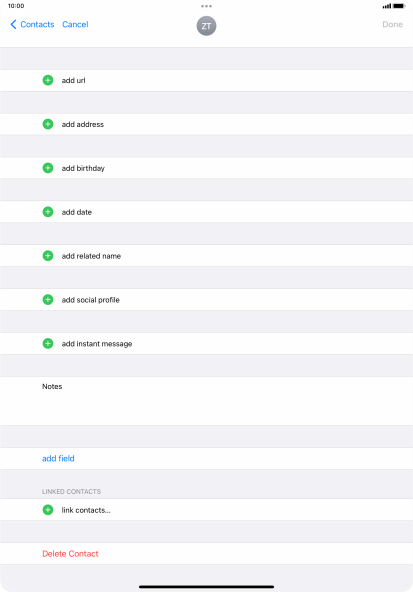
Task: Tap inside the Notes field
Action: [206, 401]
